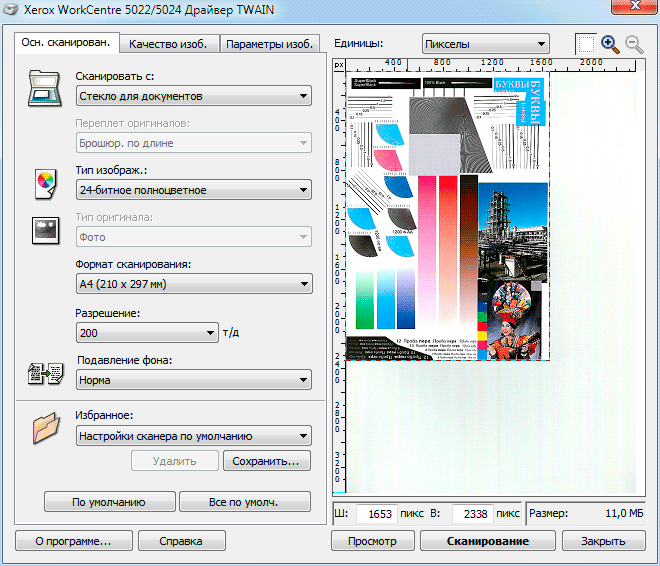
Task: Click the width 'Ш' pixel field
Action: pyautogui.click(x=376, y=514)
